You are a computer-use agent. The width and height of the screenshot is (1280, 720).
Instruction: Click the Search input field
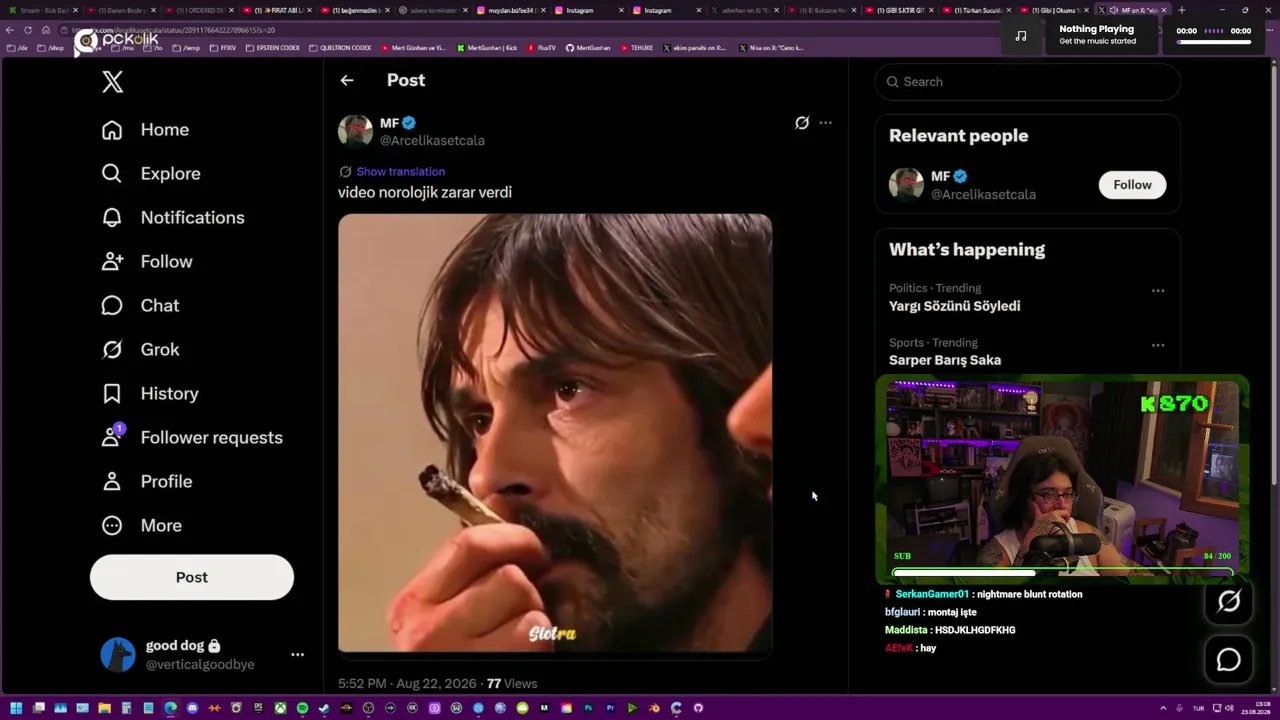pyautogui.click(x=1028, y=82)
